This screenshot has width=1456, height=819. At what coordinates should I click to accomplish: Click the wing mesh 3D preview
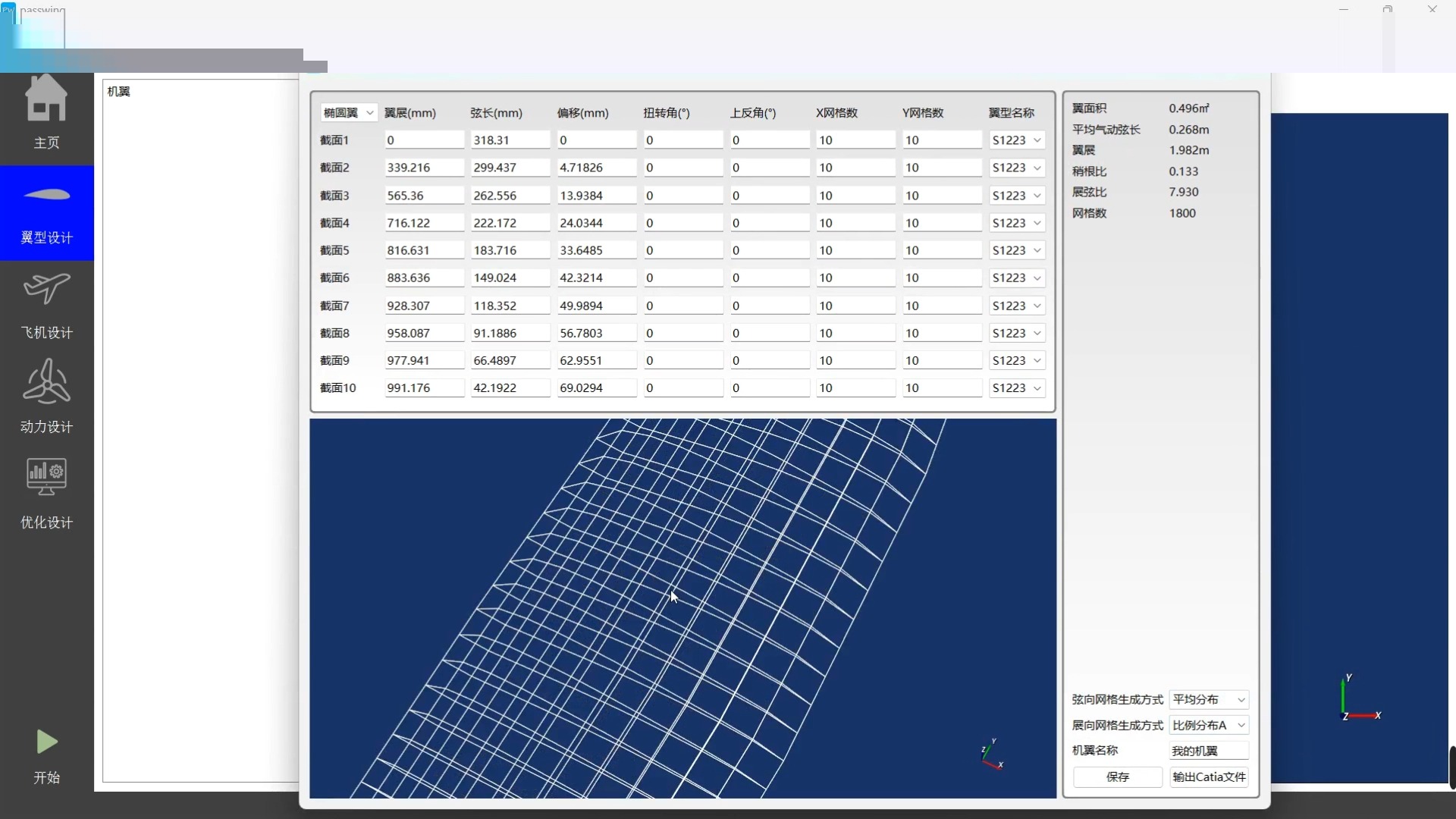point(682,608)
